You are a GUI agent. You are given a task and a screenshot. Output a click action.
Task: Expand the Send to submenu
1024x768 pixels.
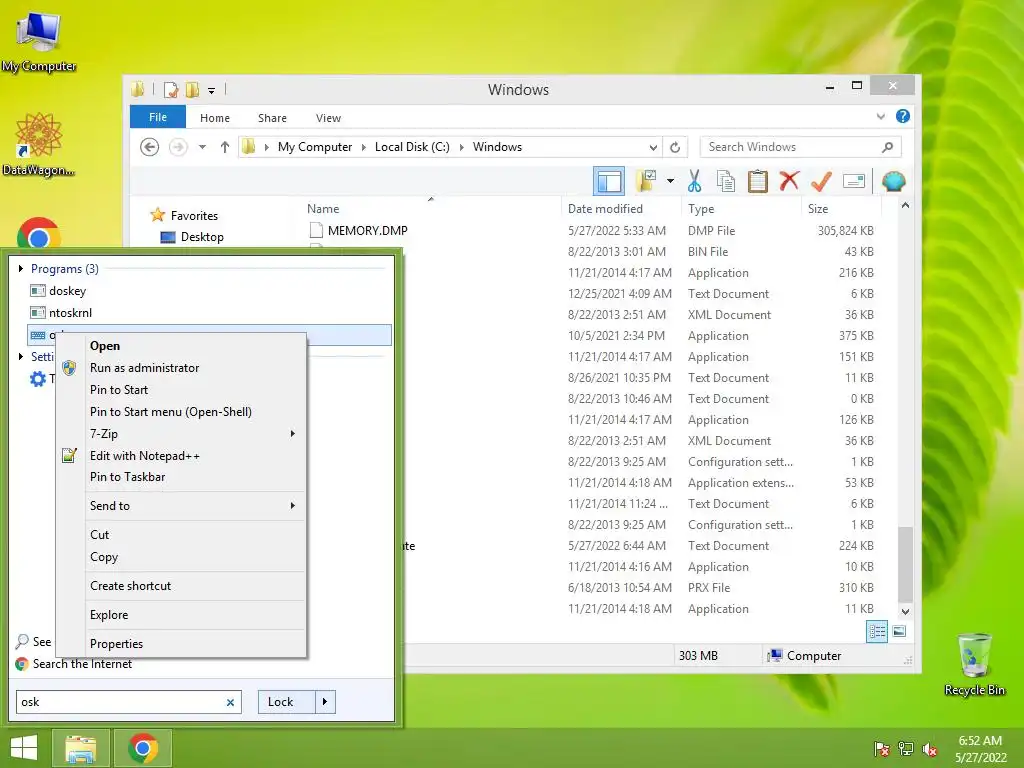[195, 505]
